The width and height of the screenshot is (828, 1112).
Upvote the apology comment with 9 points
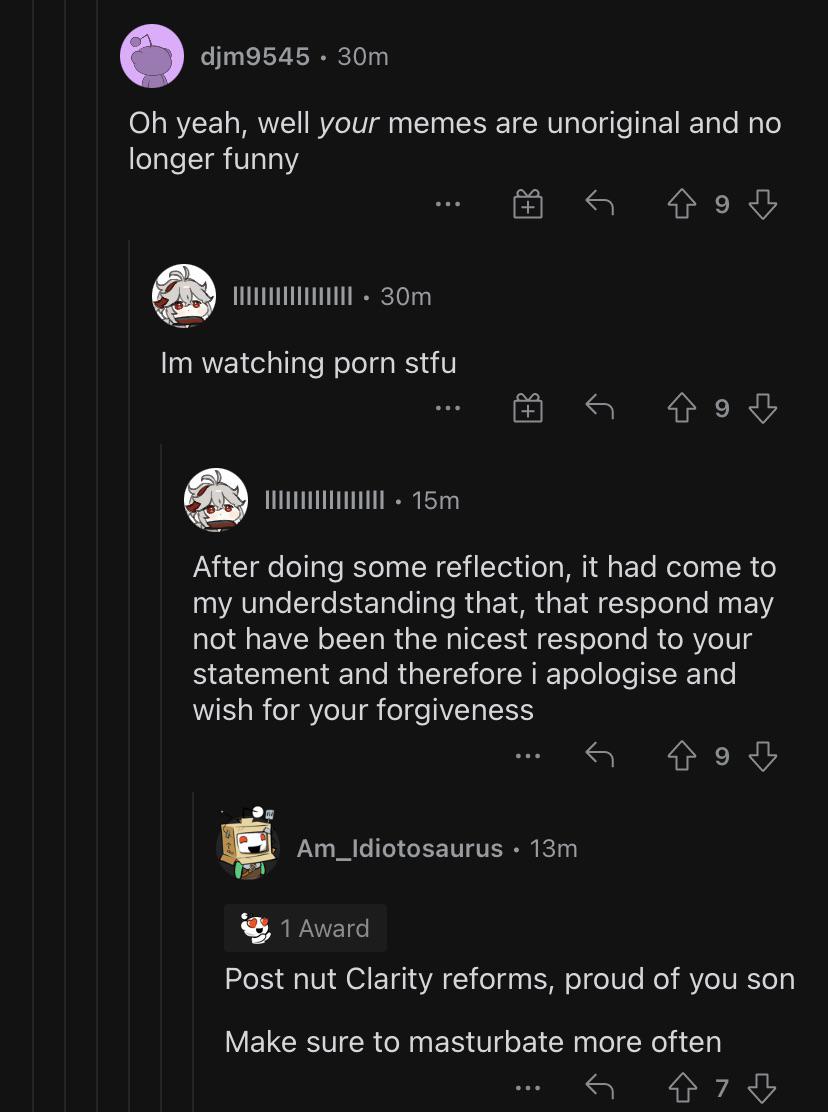[681, 756]
